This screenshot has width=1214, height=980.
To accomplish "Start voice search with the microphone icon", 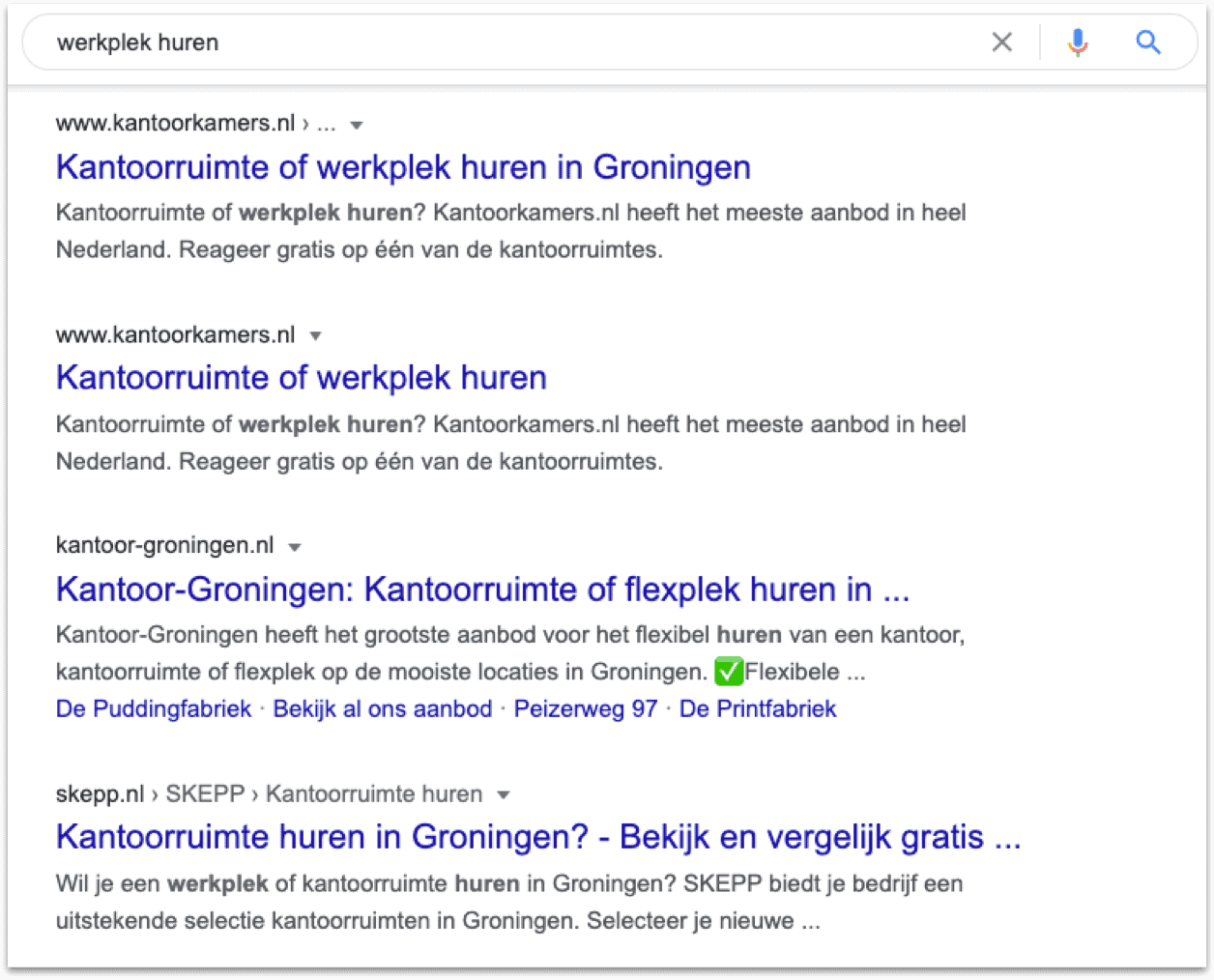I will [1078, 43].
